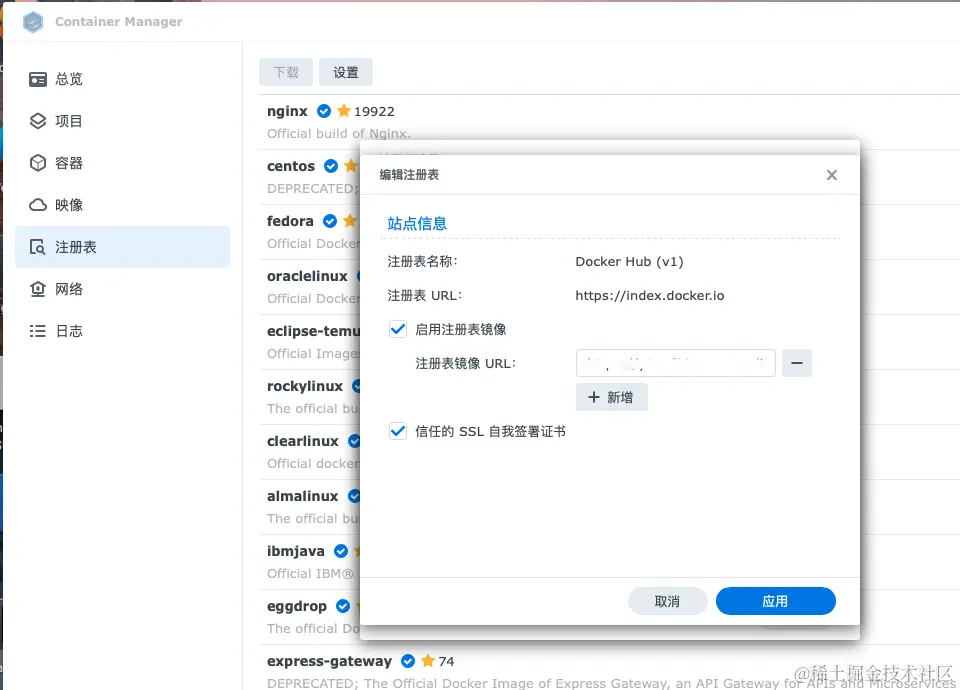Click the 下载 download button

pyautogui.click(x=286, y=72)
